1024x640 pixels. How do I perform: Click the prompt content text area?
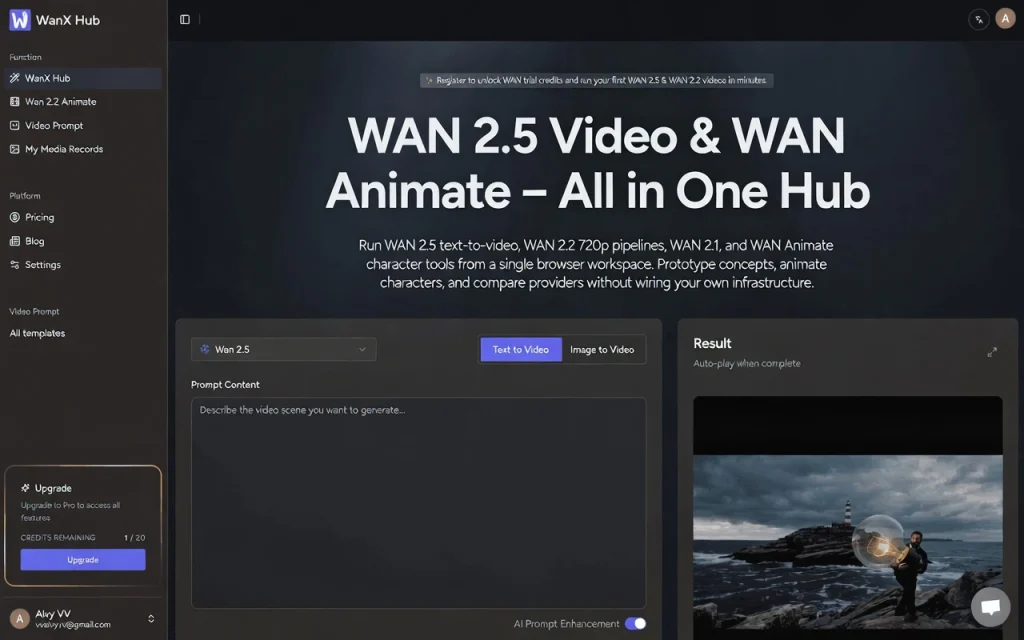click(418, 502)
